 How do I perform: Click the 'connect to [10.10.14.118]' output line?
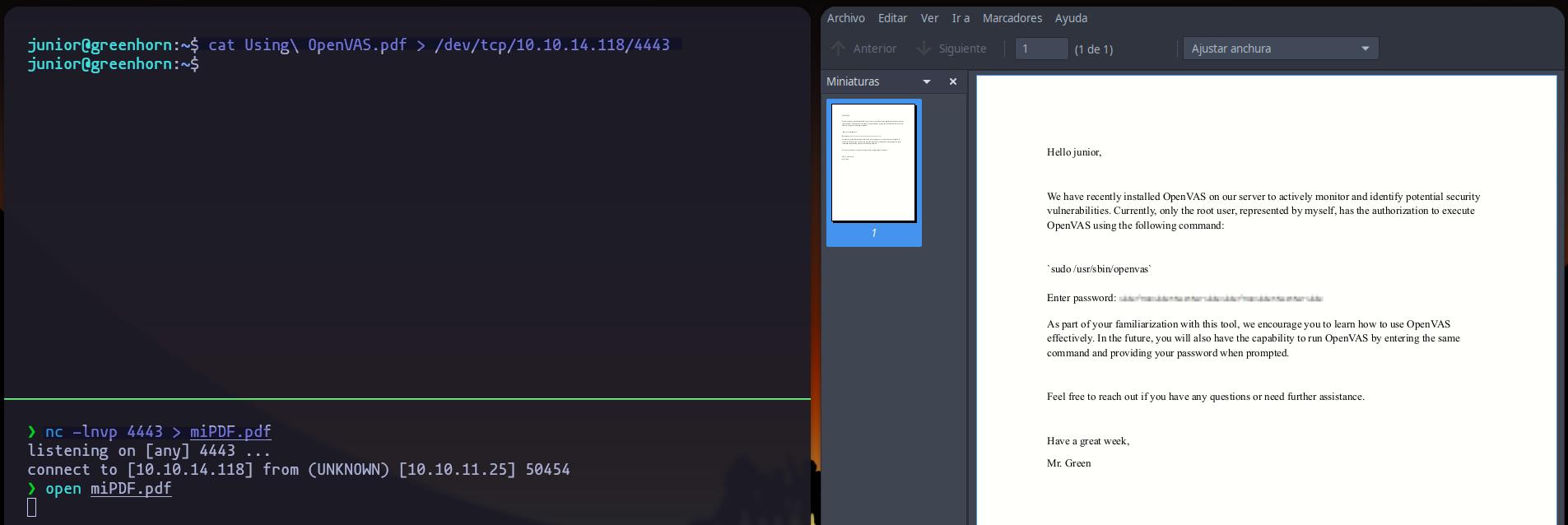click(x=299, y=469)
